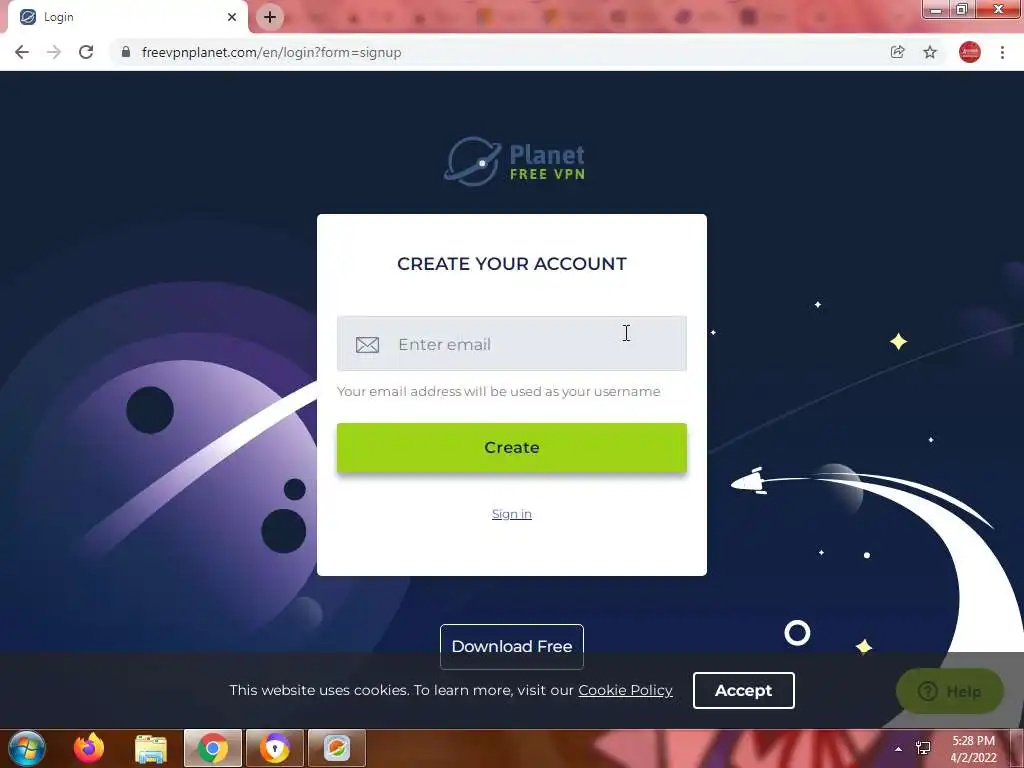The width and height of the screenshot is (1024, 768).
Task: Open the Planet VPN taskbar app
Action: (x=337, y=748)
